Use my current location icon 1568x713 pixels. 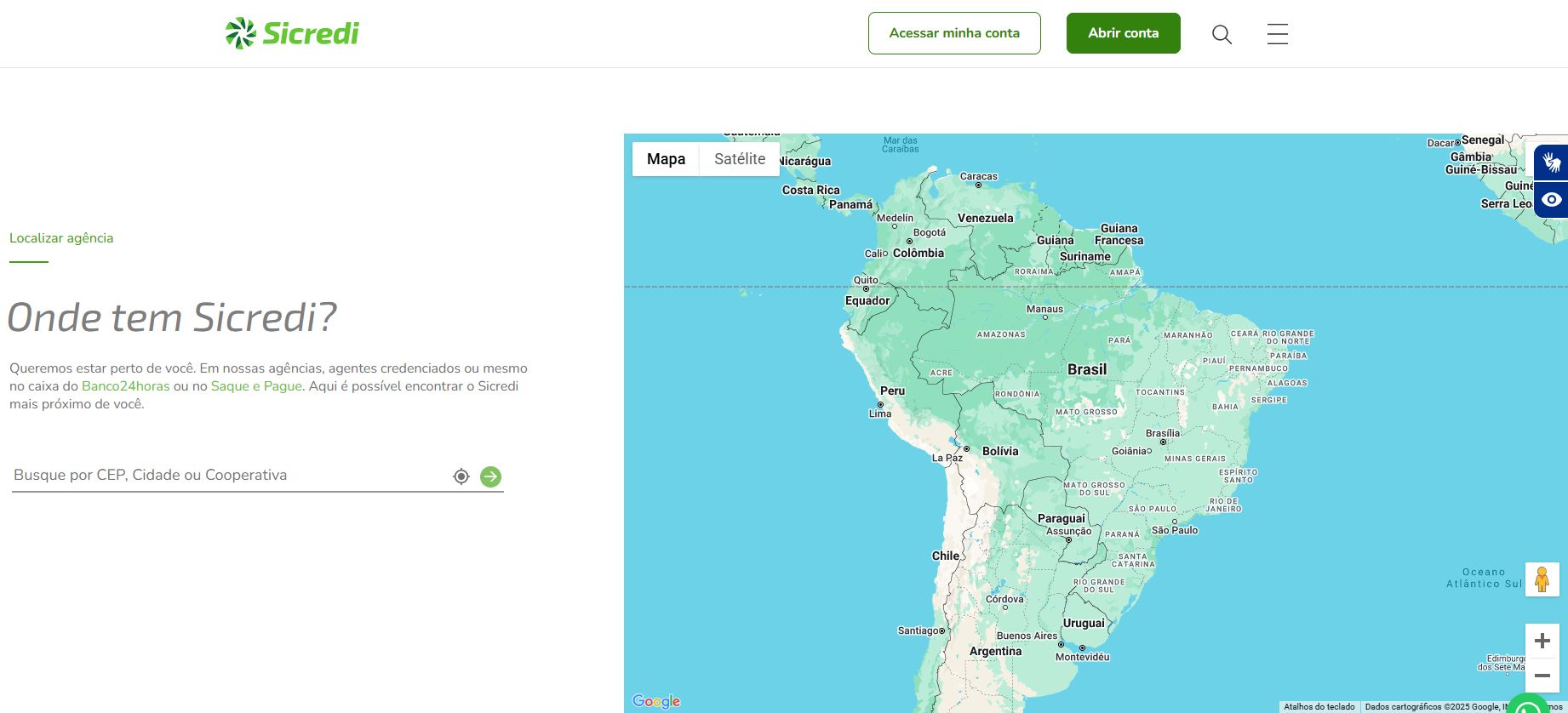point(461,476)
